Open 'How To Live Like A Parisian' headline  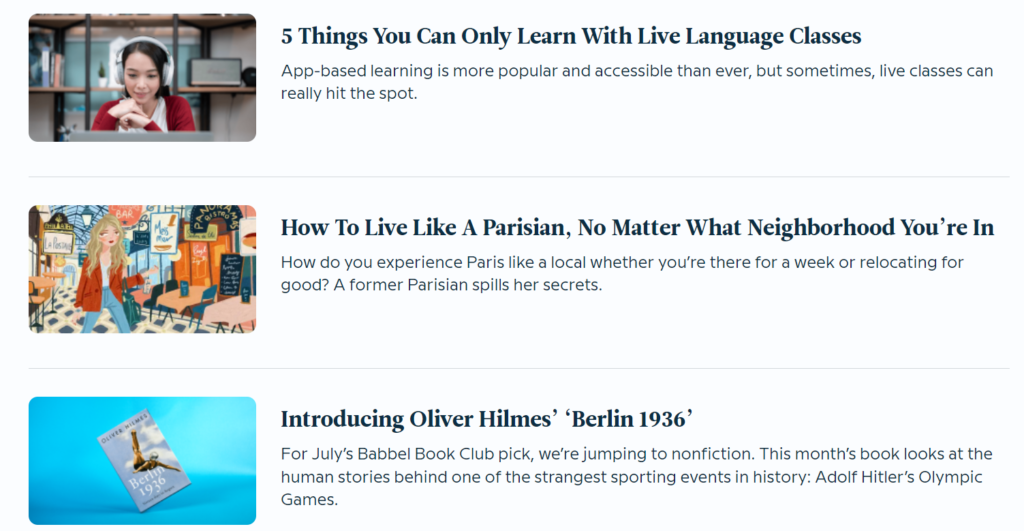tap(637, 227)
